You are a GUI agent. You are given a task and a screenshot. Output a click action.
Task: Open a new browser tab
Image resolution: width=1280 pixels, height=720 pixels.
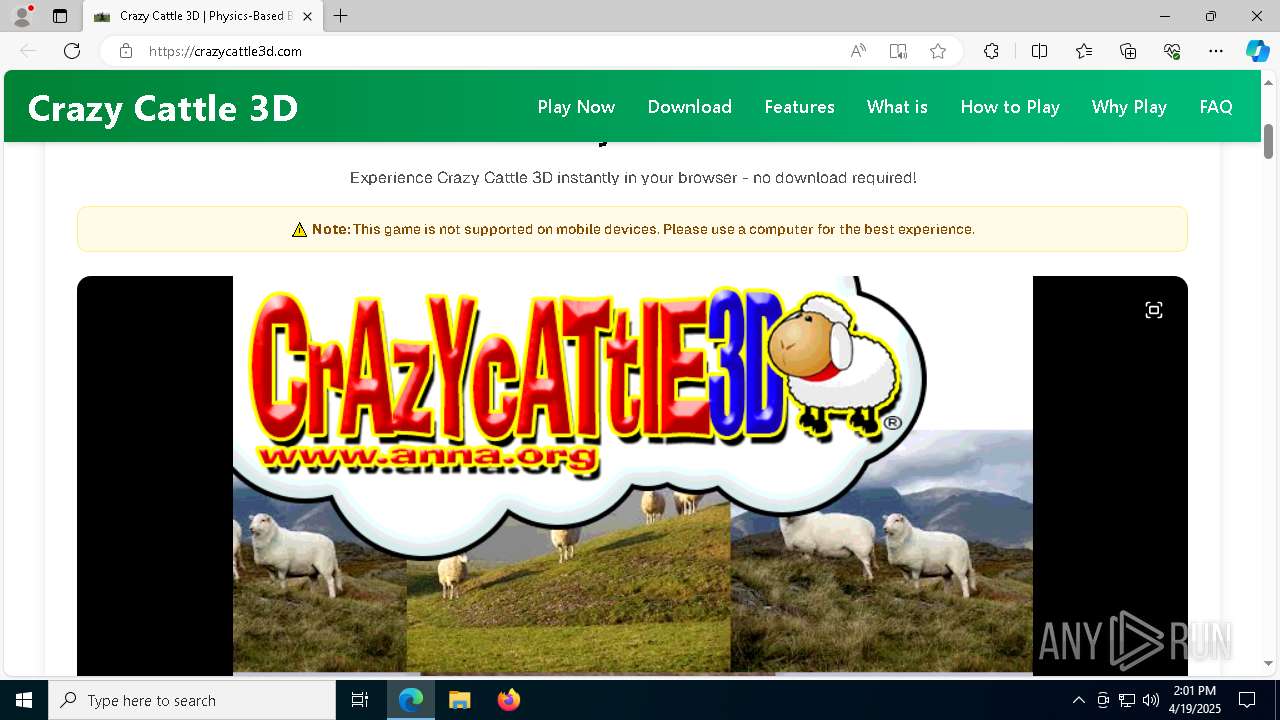point(340,16)
